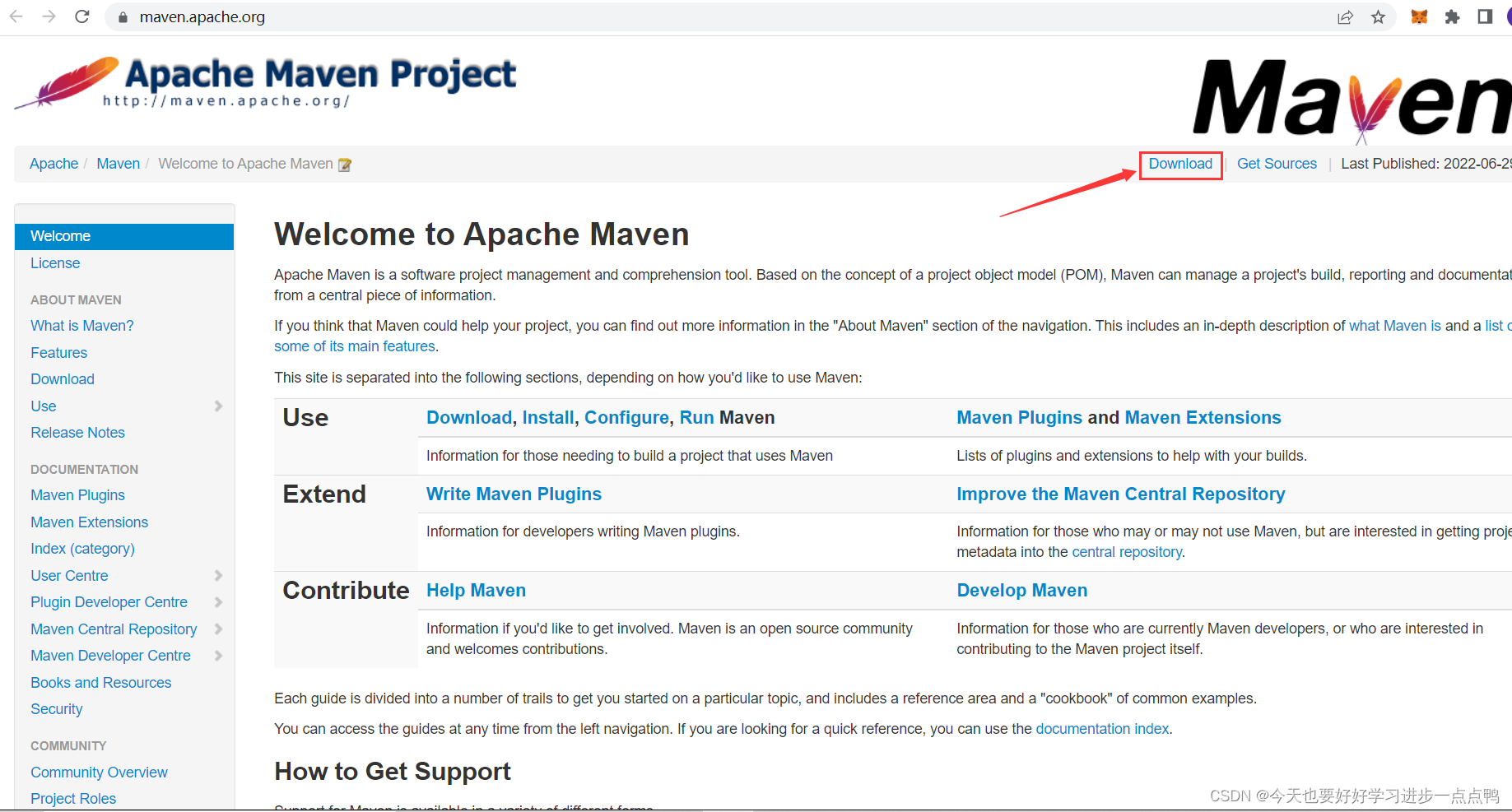1512x812 pixels.
Task: Click the Download link in the top bar
Action: click(x=1180, y=164)
